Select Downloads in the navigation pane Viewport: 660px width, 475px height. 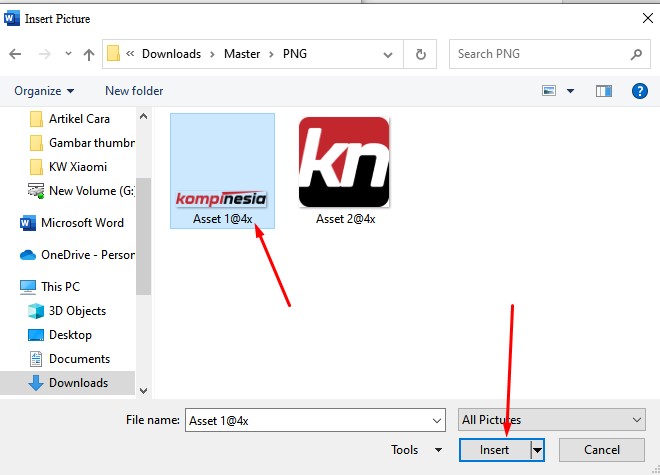pyautogui.click(x=78, y=383)
